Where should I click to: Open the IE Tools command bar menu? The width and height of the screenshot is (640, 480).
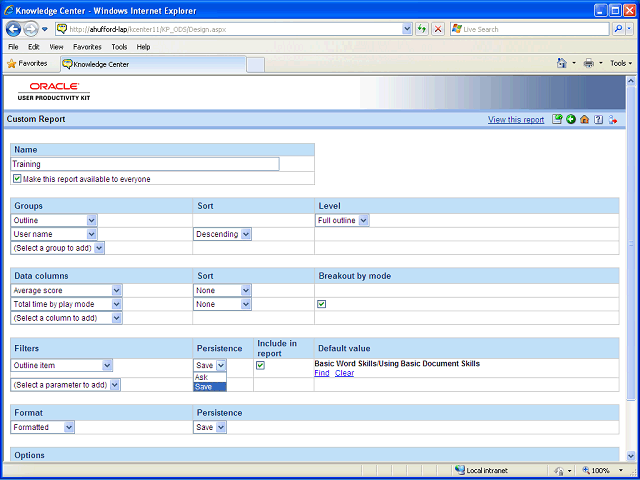click(621, 63)
